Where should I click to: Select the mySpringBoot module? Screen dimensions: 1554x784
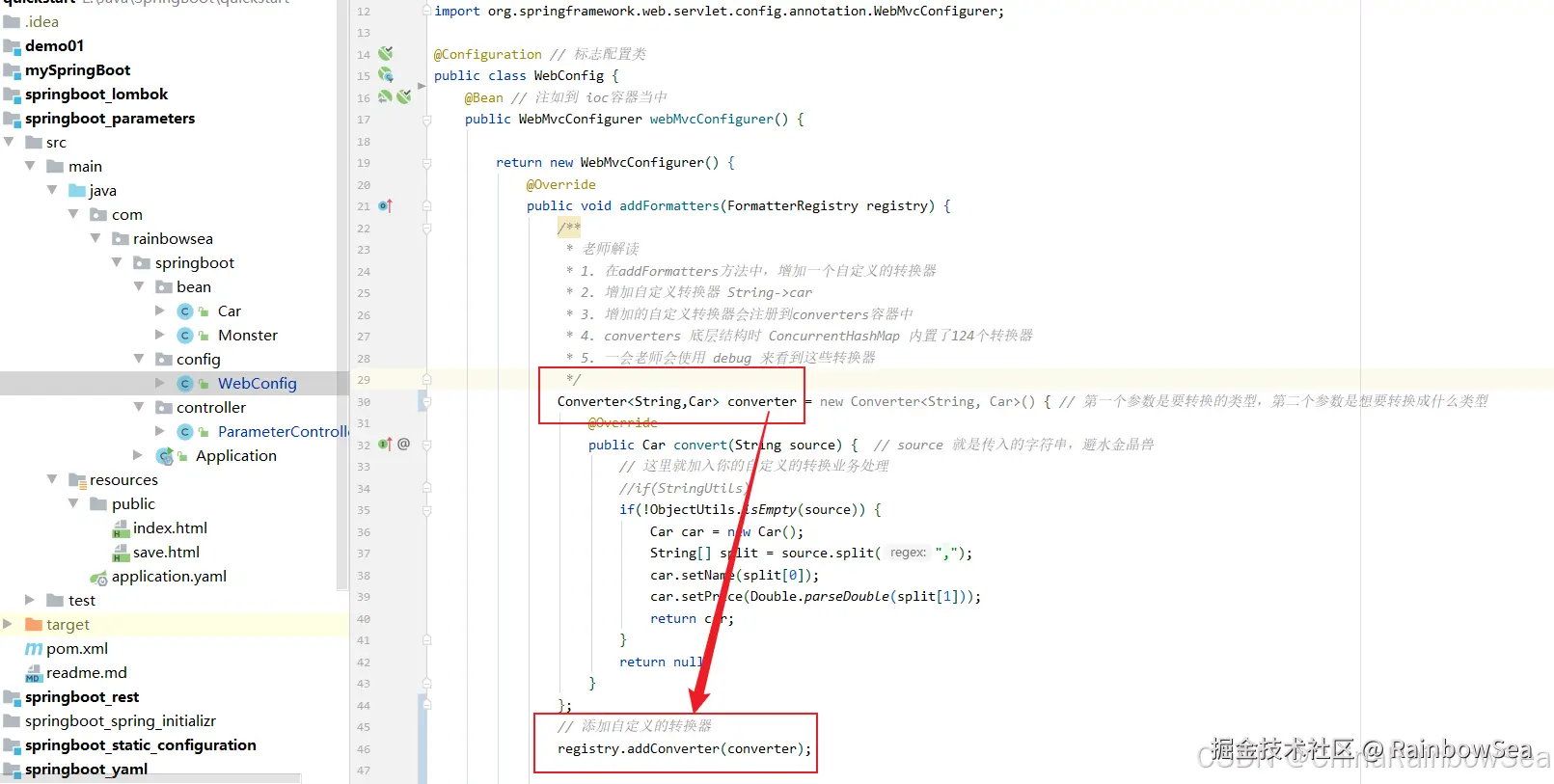pos(77,69)
